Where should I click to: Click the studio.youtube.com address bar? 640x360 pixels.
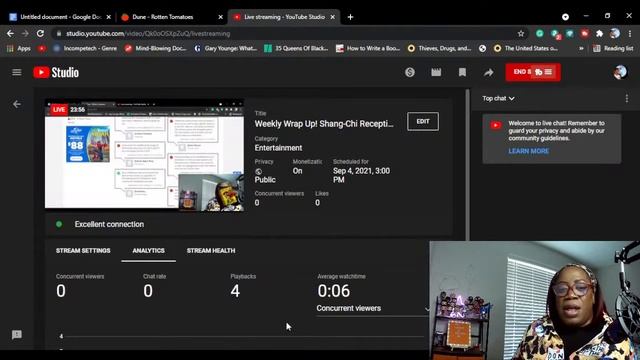(x=286, y=33)
